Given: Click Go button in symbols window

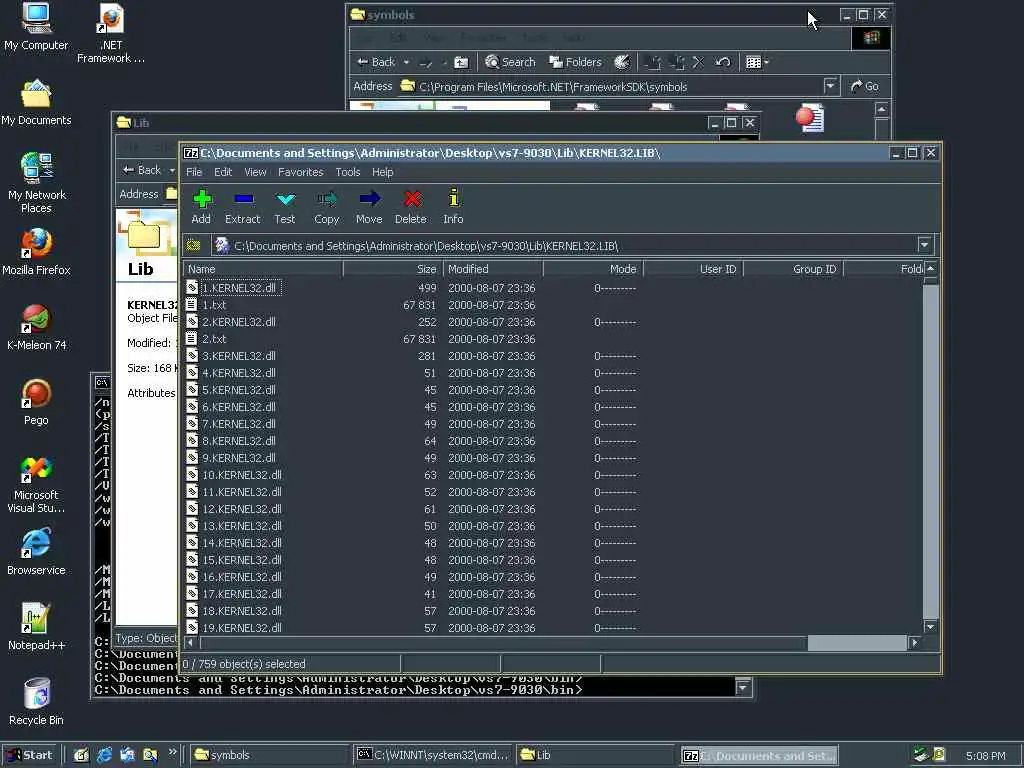Looking at the screenshot, I should pyautogui.click(x=865, y=86).
